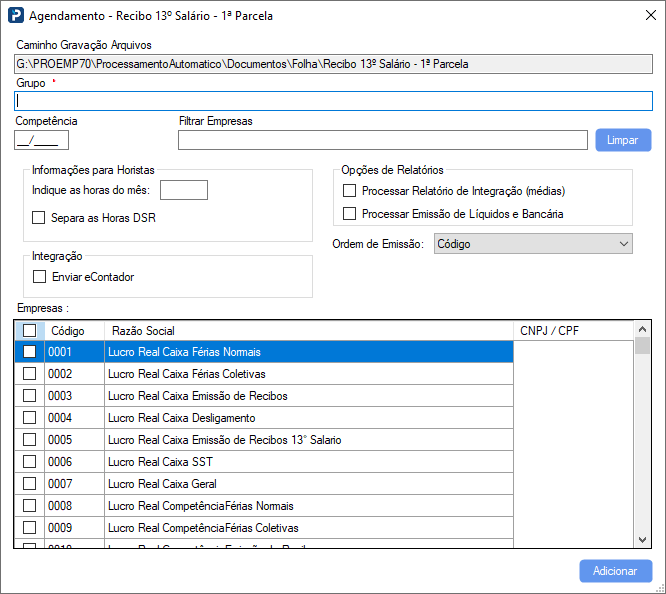Select company 0001 Férias Normais checkbox
The height and width of the screenshot is (594, 666).
[x=29, y=352]
